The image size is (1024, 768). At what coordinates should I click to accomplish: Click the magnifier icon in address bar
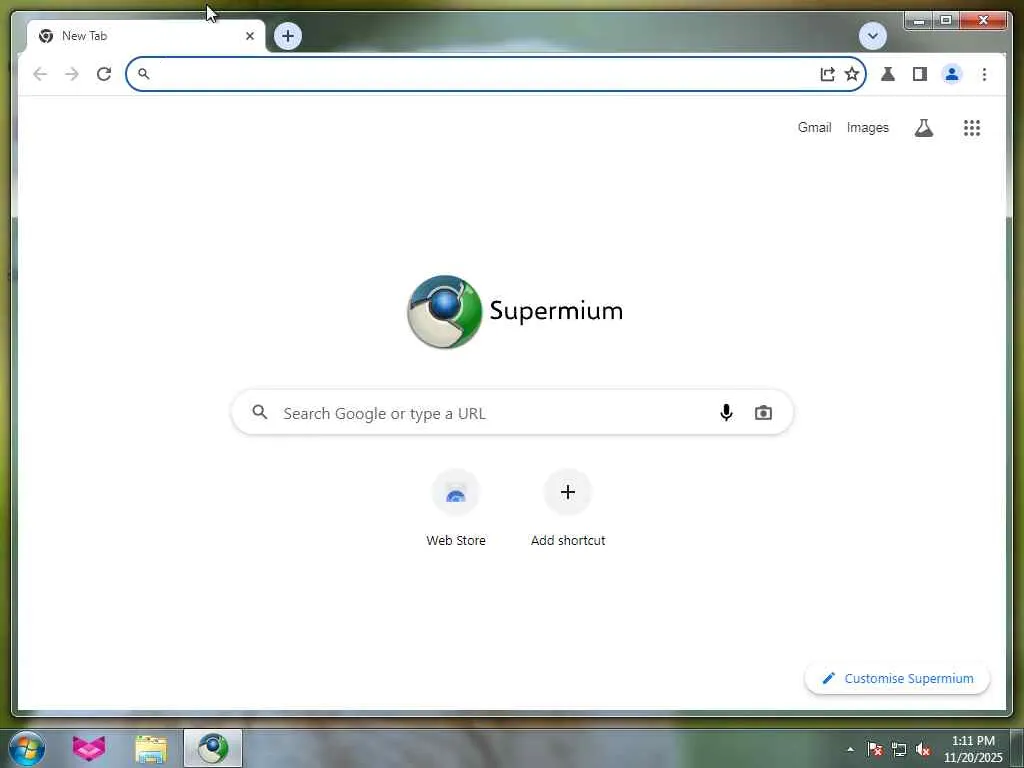coord(144,74)
